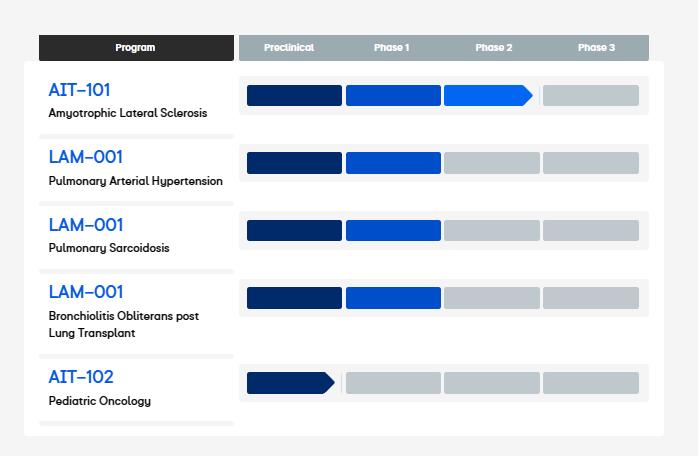
Task: Select the Preclinical column header
Action: pyautogui.click(x=289, y=48)
